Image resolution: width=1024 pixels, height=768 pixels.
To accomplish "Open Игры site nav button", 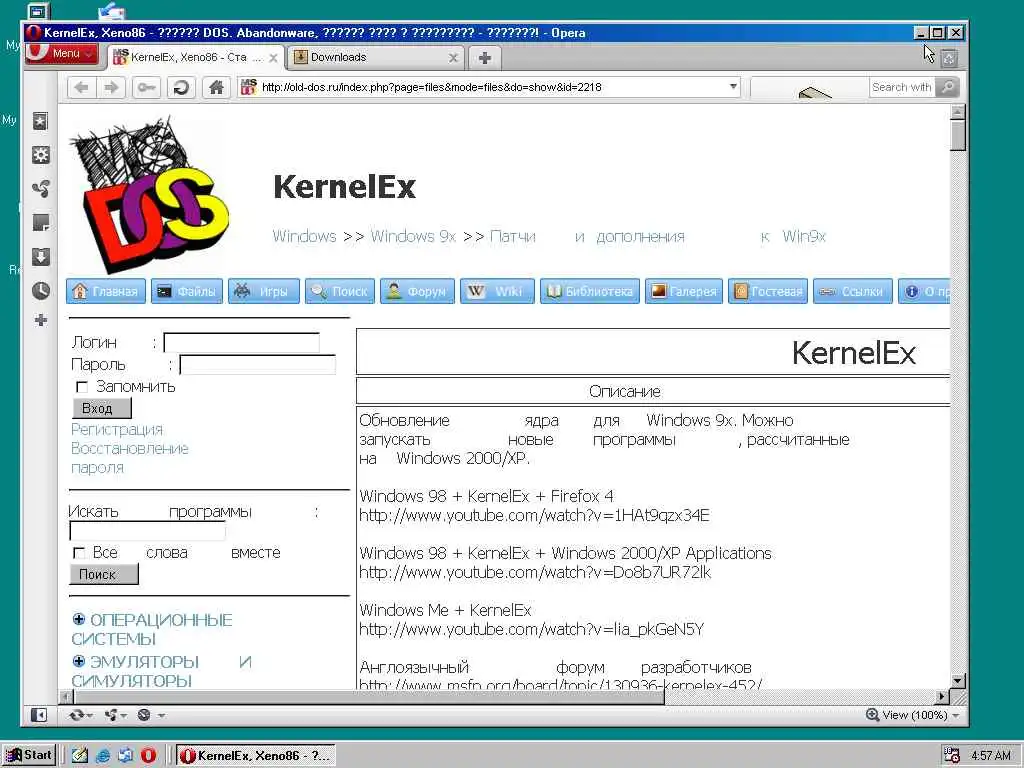I will 264,291.
